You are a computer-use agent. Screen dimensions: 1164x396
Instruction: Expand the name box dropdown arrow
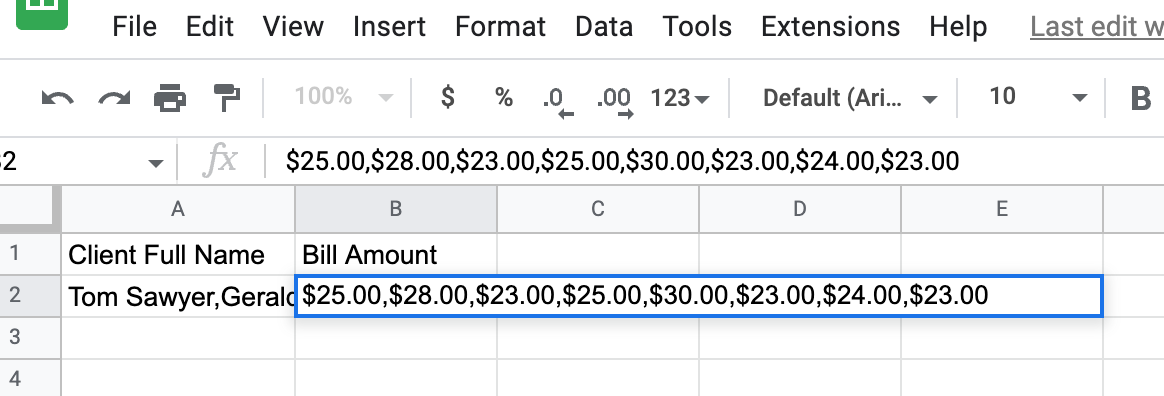(x=155, y=163)
